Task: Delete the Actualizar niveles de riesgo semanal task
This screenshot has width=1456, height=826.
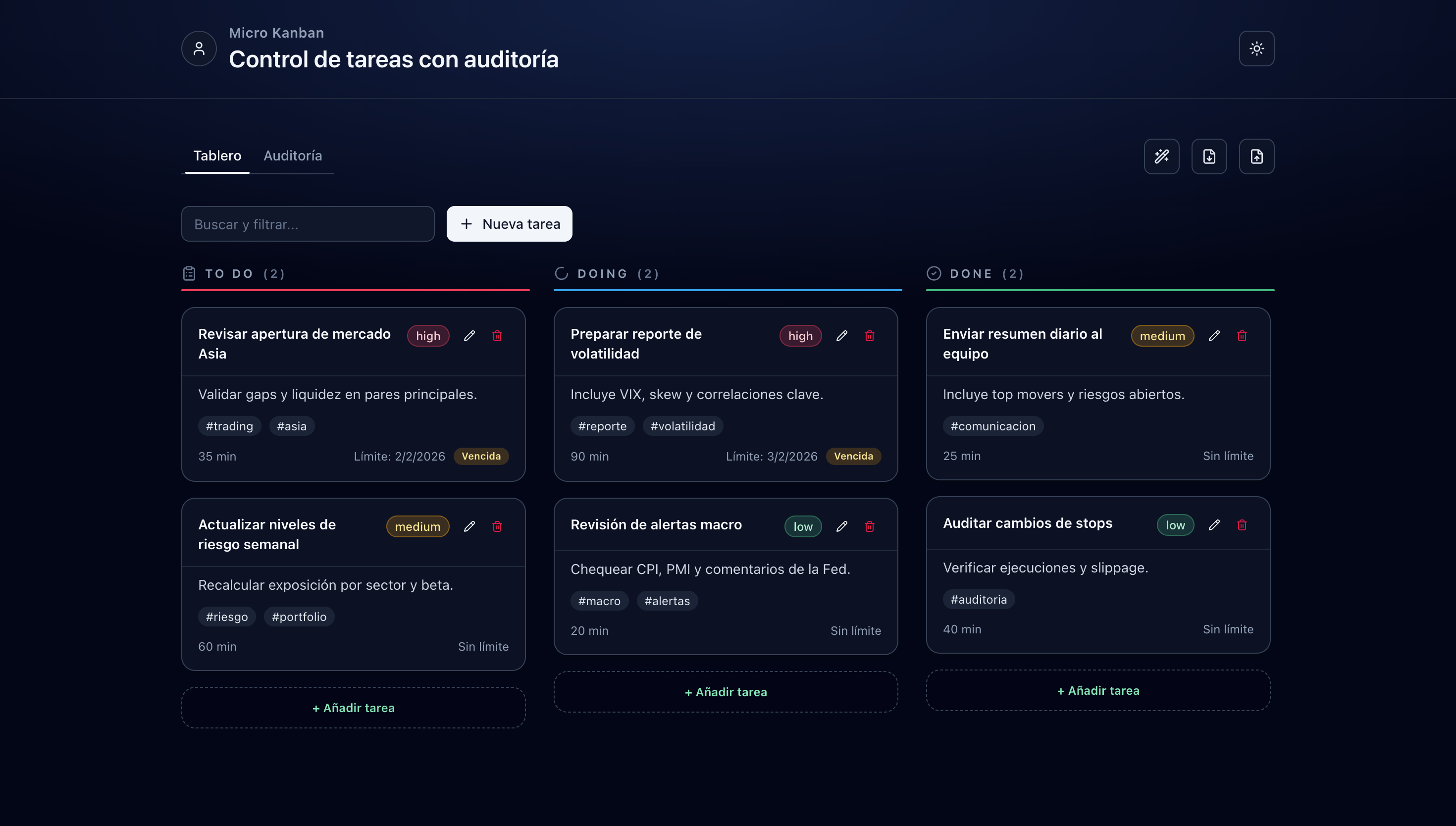Action: coord(497,526)
